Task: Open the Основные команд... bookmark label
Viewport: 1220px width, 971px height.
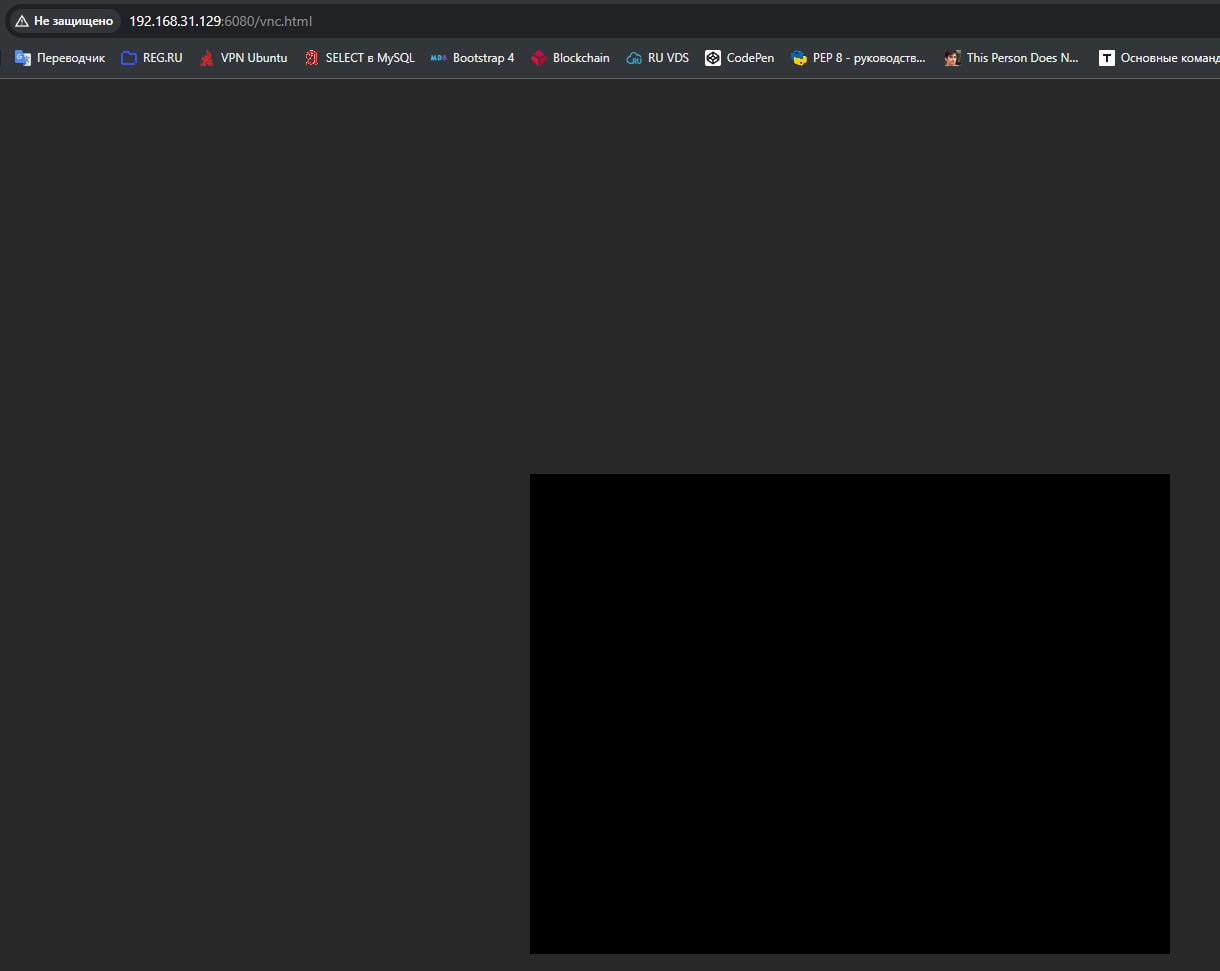Action: [1169, 58]
